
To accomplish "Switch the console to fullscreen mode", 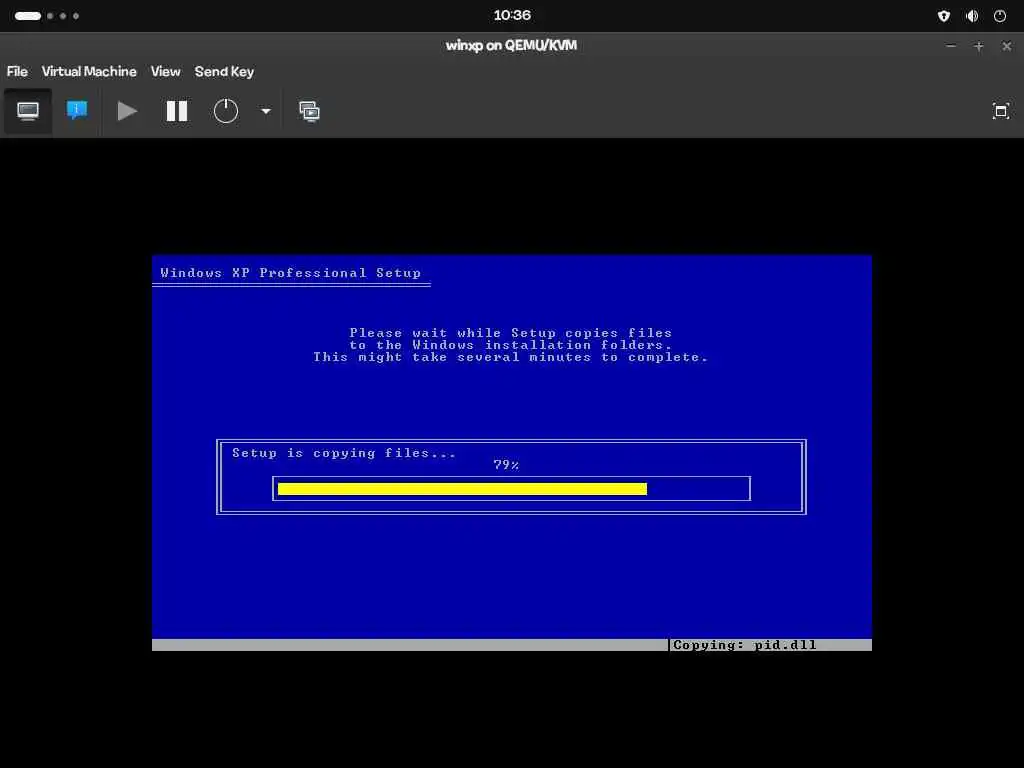I will click(1000, 111).
